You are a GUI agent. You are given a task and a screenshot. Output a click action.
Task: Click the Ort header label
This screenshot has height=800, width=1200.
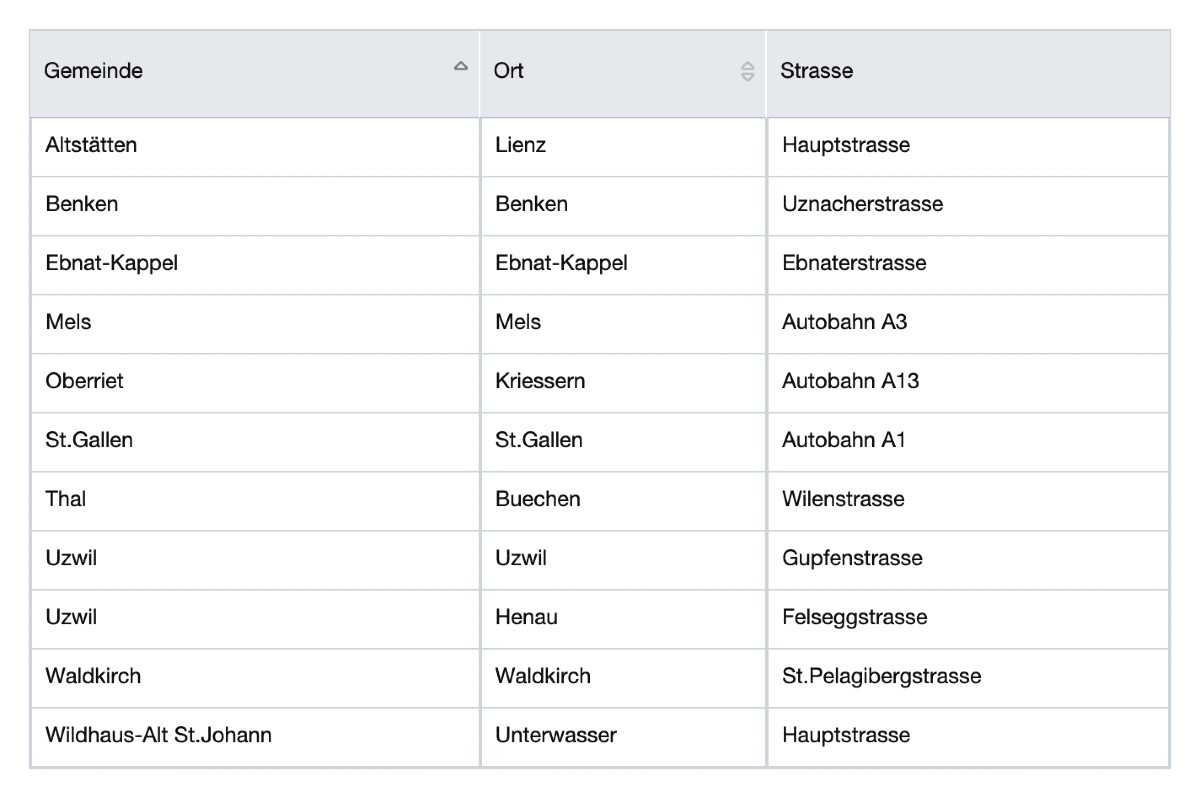[x=509, y=71]
